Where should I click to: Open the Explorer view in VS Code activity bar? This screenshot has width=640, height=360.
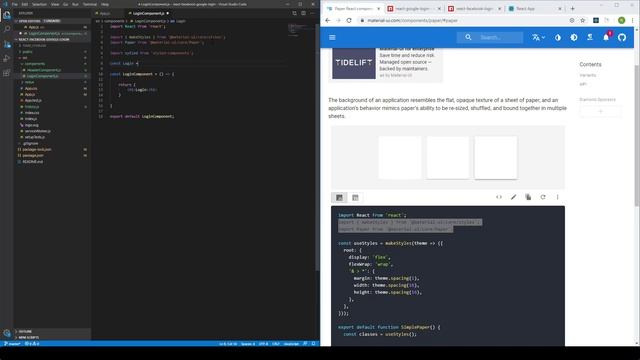(7, 16)
